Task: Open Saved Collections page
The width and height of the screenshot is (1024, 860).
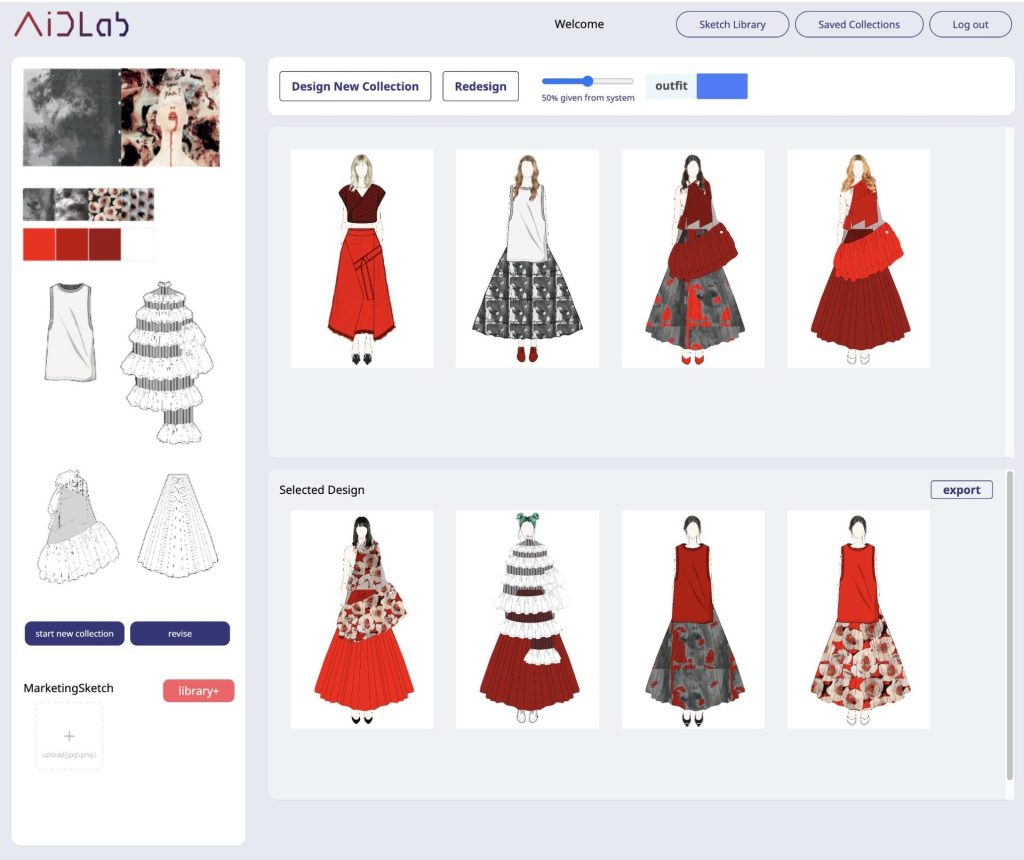Action: (858, 25)
